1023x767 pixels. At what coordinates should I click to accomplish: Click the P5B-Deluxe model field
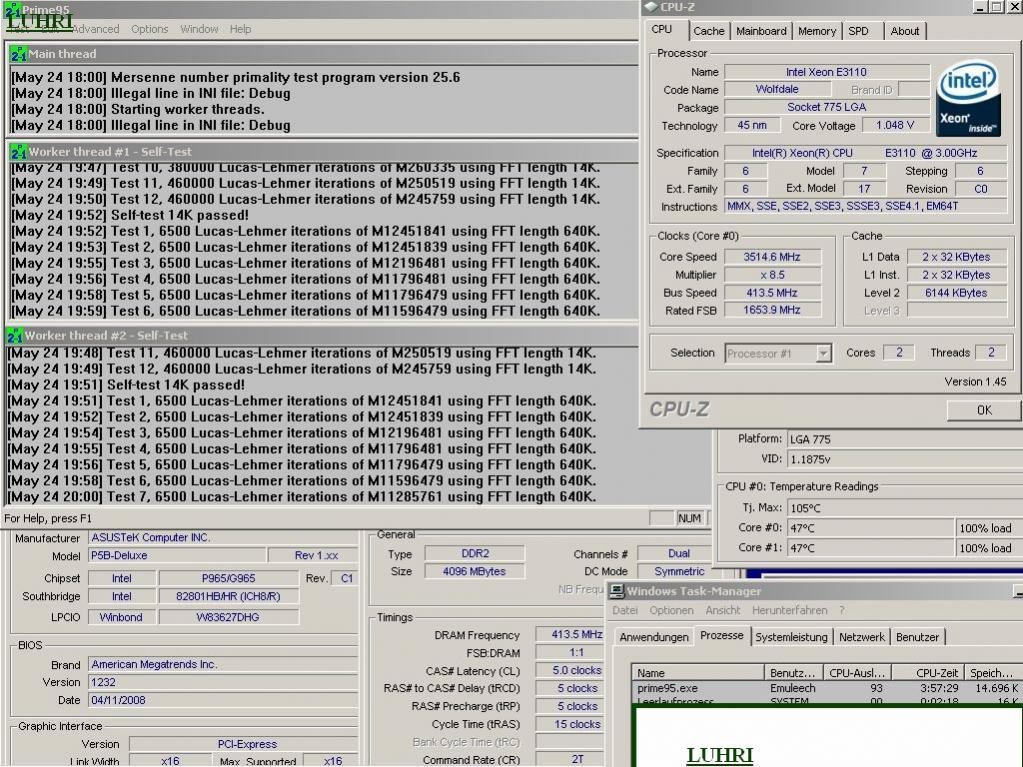177,556
